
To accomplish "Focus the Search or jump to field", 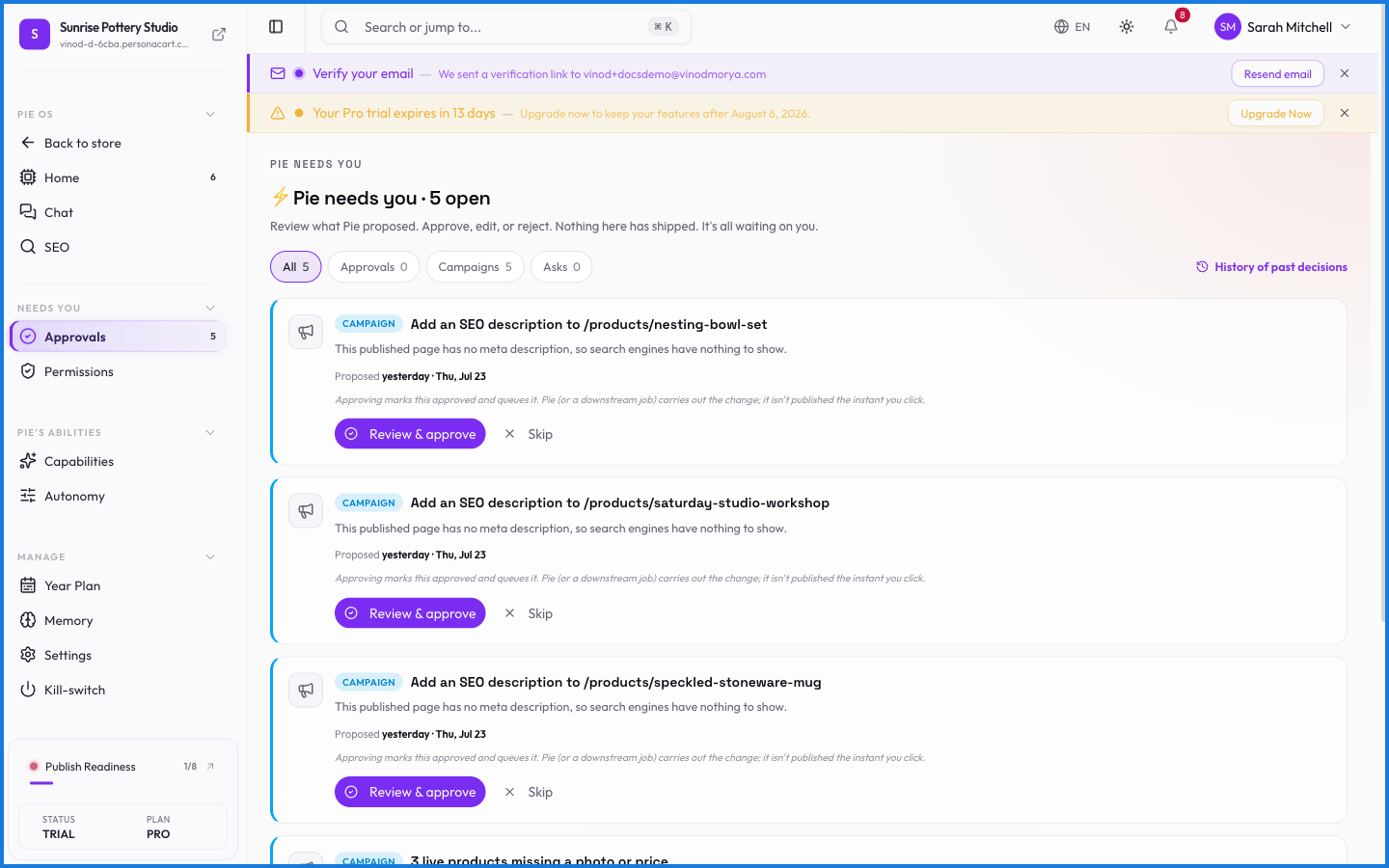I will 506,27.
